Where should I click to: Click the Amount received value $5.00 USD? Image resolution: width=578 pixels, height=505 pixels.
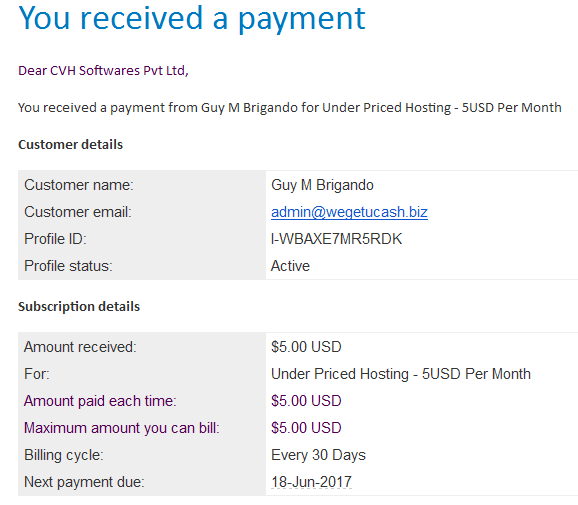click(x=306, y=347)
